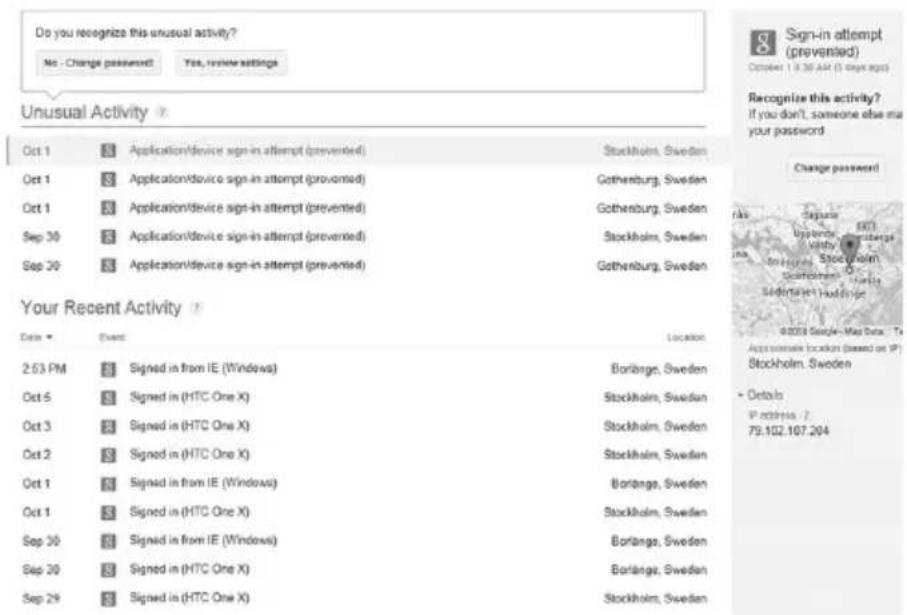907x615 pixels.
Task: Click 'Signed in (HTC One X)' on Oct 6
Action: pos(189,397)
